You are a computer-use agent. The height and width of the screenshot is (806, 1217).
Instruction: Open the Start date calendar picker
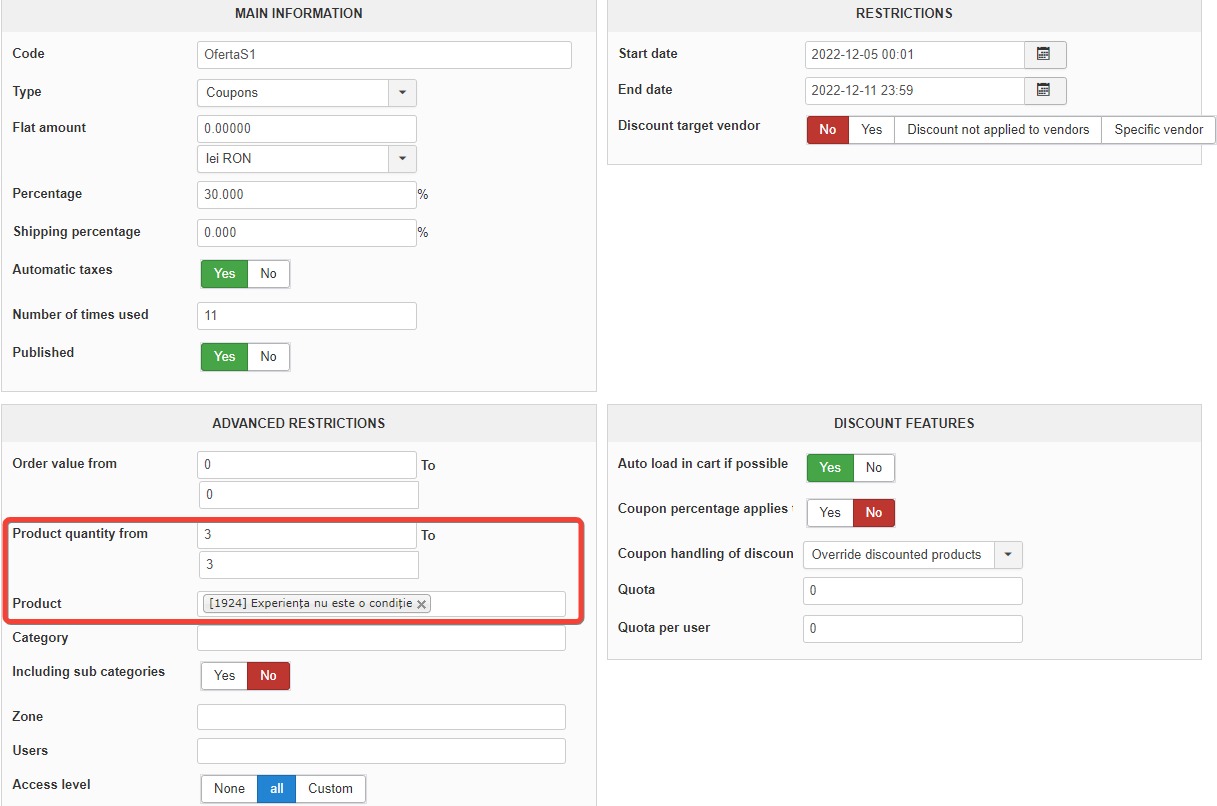(x=1044, y=54)
